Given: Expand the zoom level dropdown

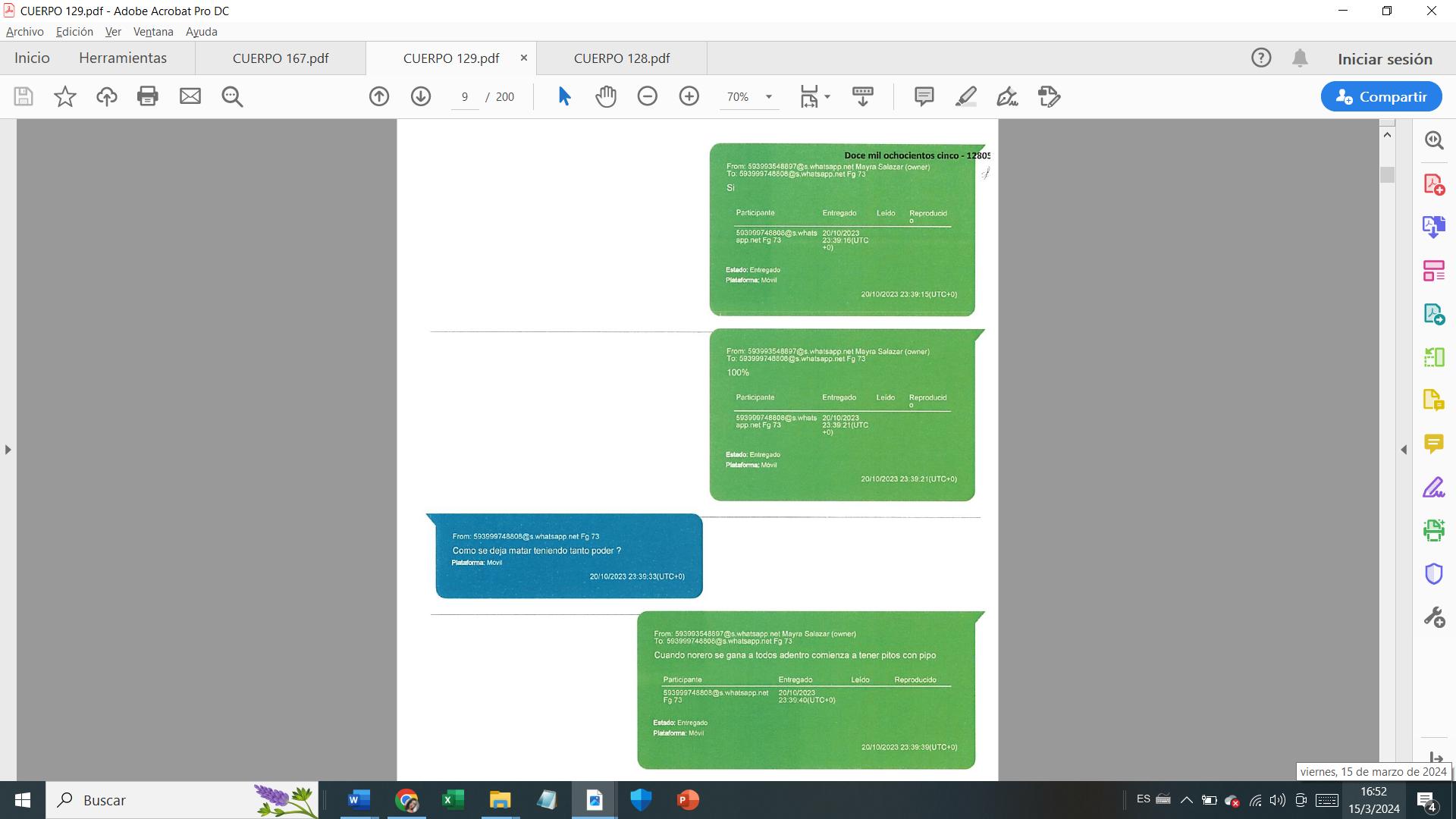Looking at the screenshot, I should 769,96.
